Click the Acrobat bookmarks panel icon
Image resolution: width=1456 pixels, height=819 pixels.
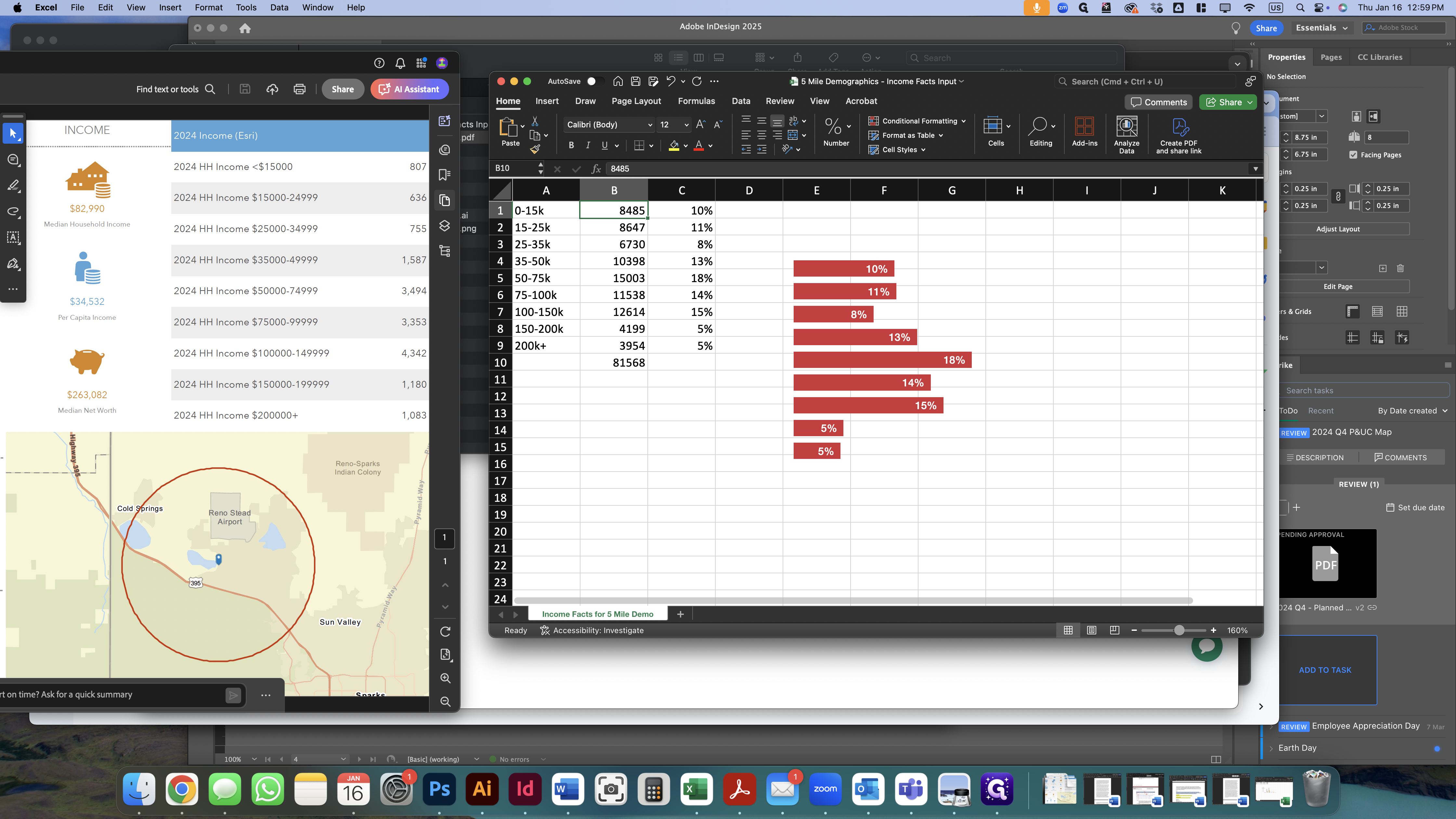pos(445,175)
